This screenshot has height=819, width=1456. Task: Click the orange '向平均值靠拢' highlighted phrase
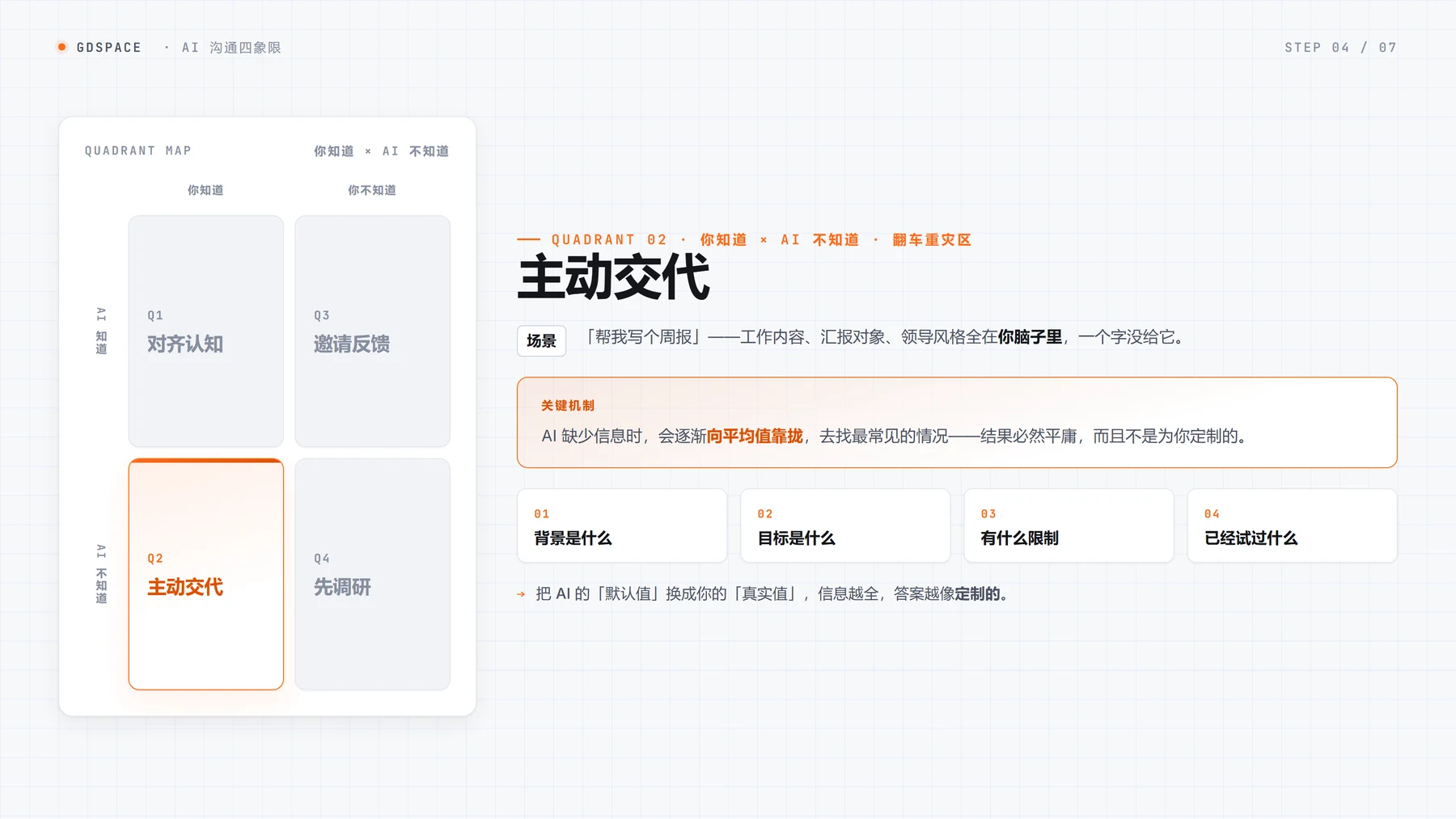pos(755,437)
